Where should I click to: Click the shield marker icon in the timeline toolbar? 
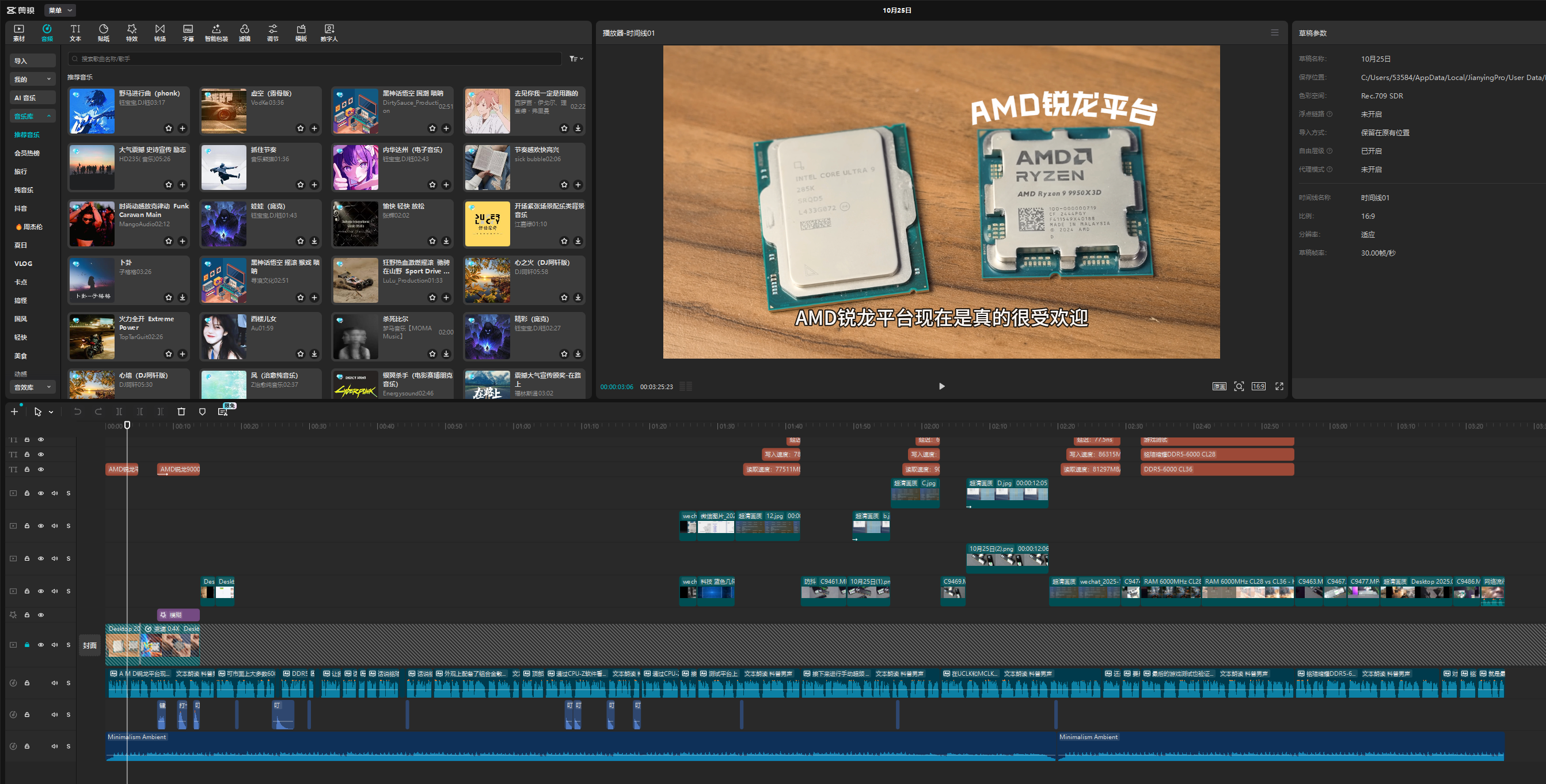202,412
